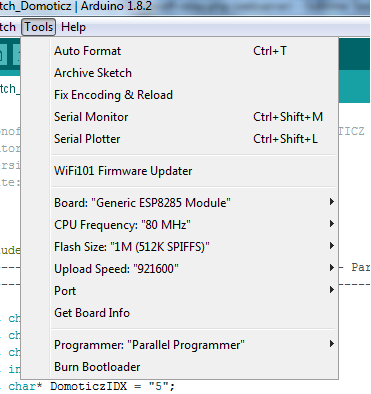This screenshot has width=371, height=394.
Task: Expand the Programmer submenu arrow
Action: 331,344
